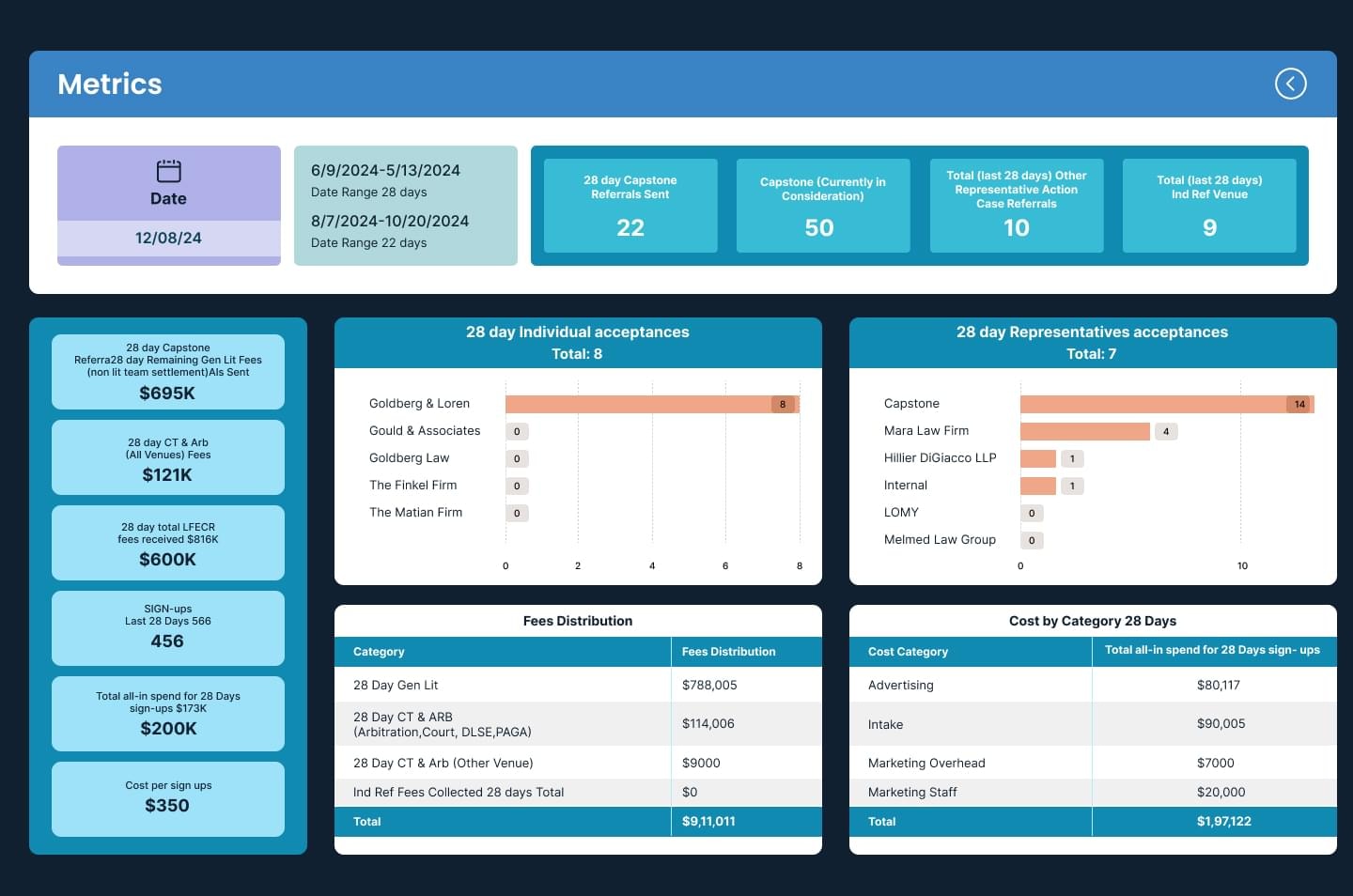Select the $788,005 cell

tap(709, 686)
